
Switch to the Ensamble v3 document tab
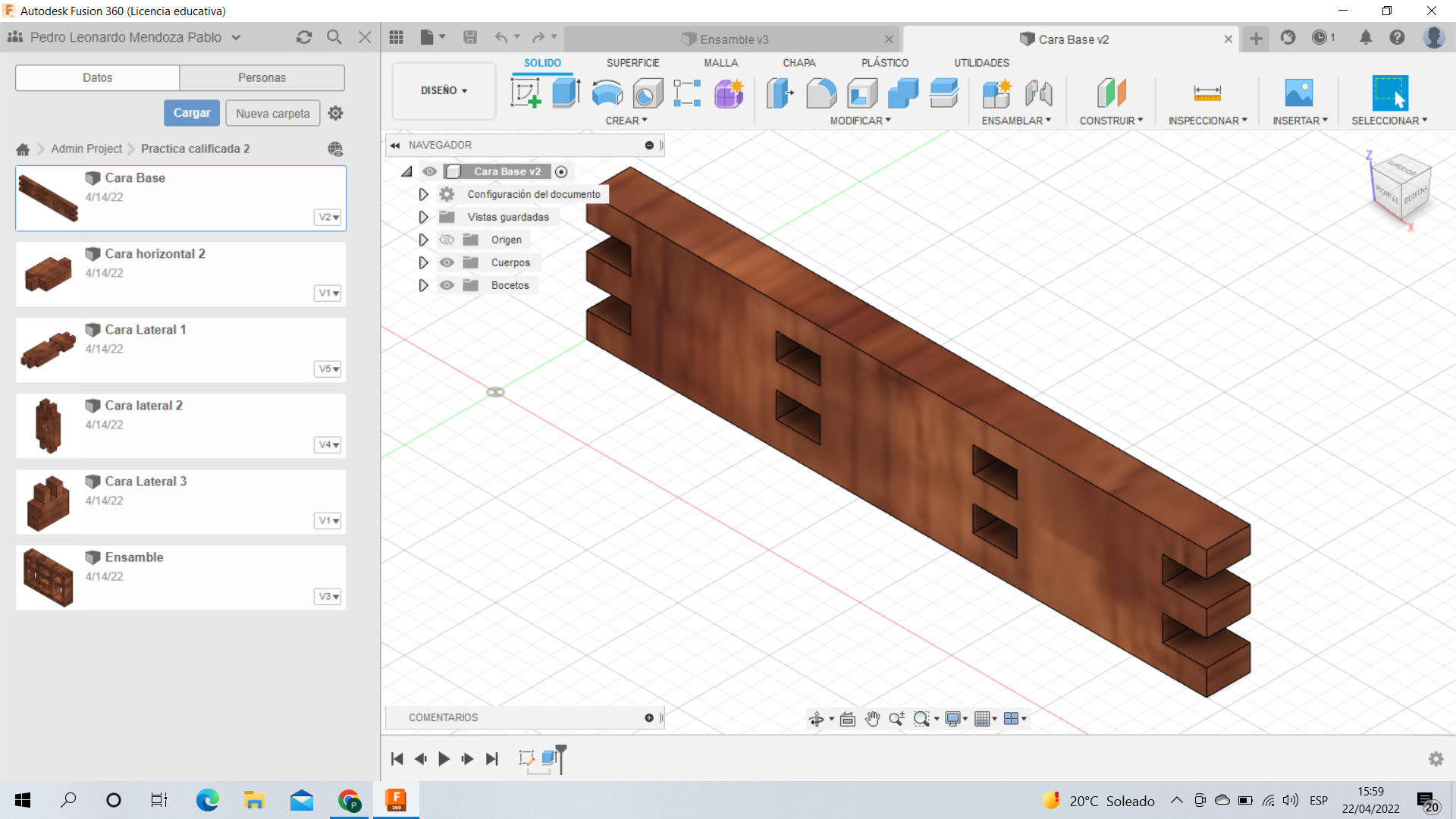[x=733, y=39]
